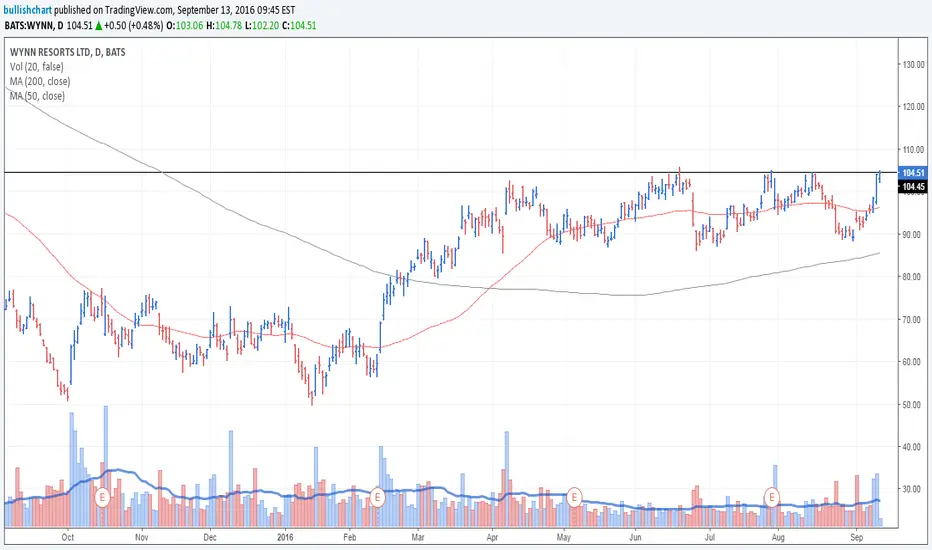Click the BATS:WYNN, D symbol text in header
Viewport: 932px width, 550px height.
(x=34, y=26)
